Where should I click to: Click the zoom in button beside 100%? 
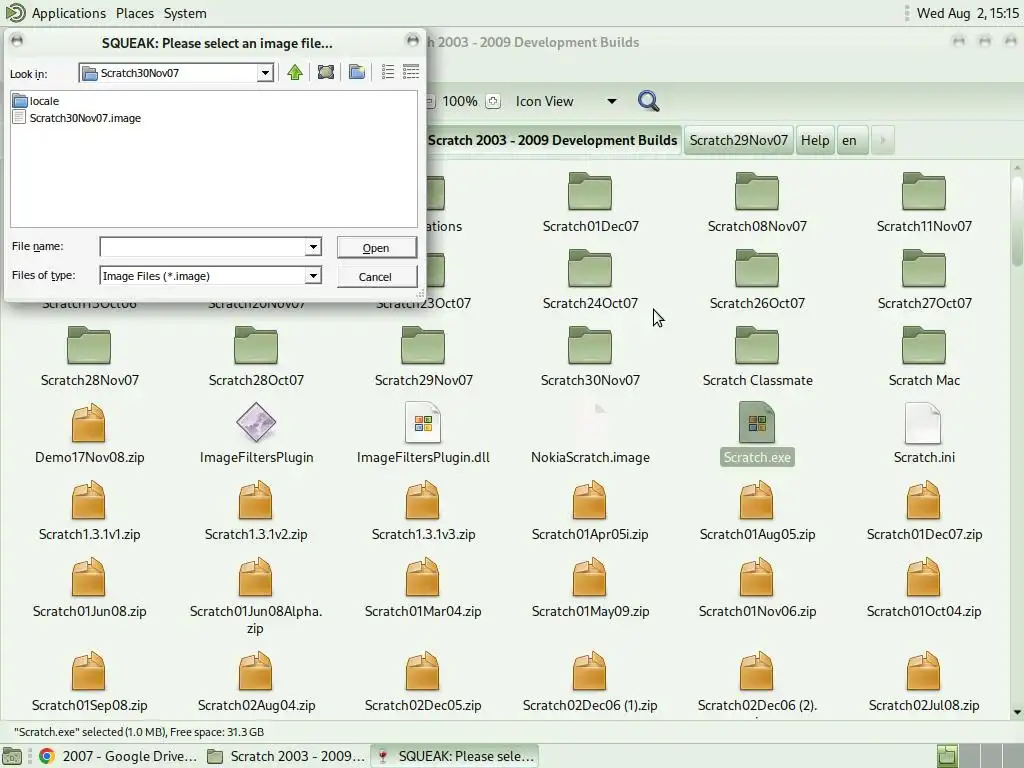tap(493, 101)
